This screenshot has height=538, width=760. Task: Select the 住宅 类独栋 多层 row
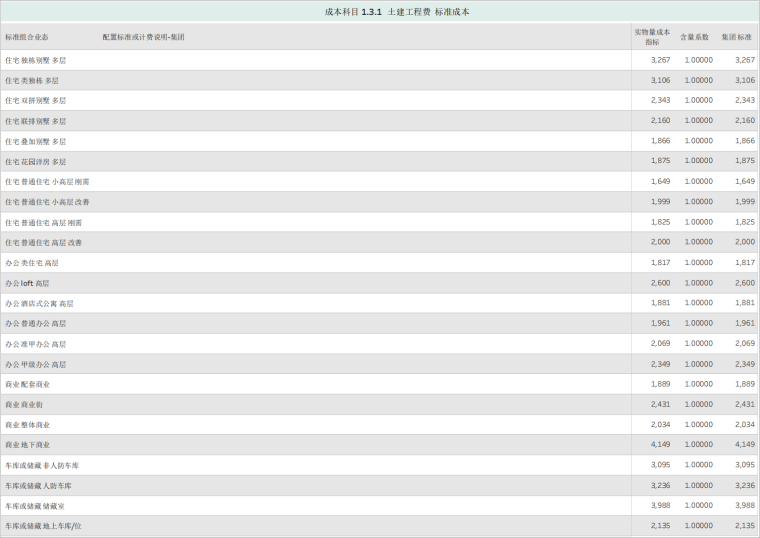(32, 80)
